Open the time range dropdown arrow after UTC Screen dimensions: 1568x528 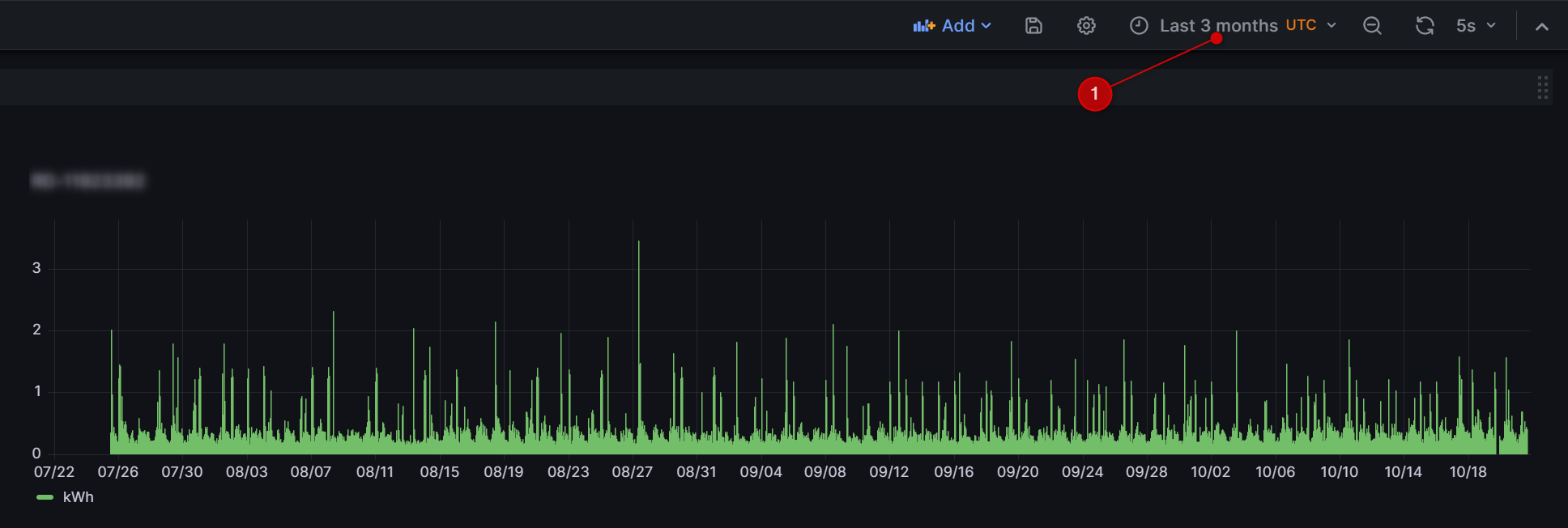point(1332,26)
